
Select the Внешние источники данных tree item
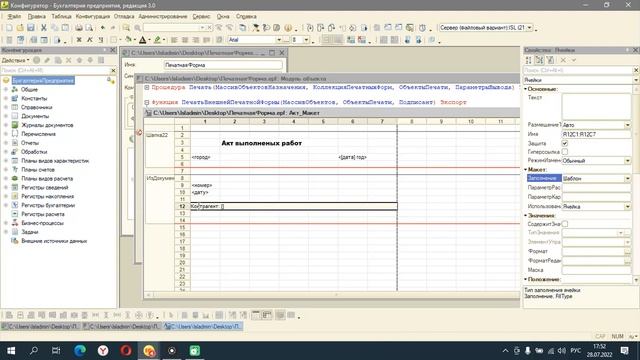[x=54, y=241]
